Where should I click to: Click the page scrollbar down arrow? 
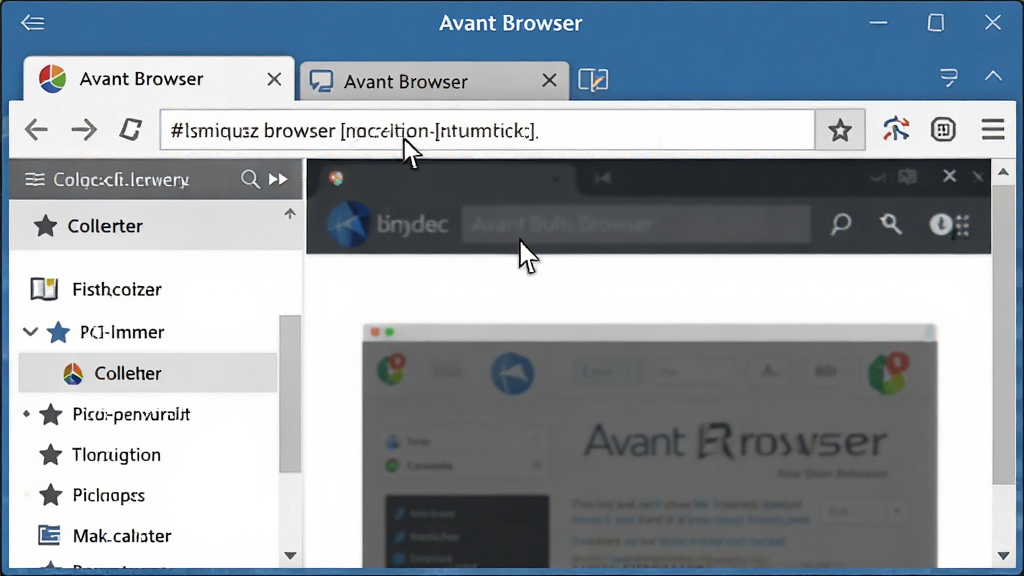(x=1003, y=556)
